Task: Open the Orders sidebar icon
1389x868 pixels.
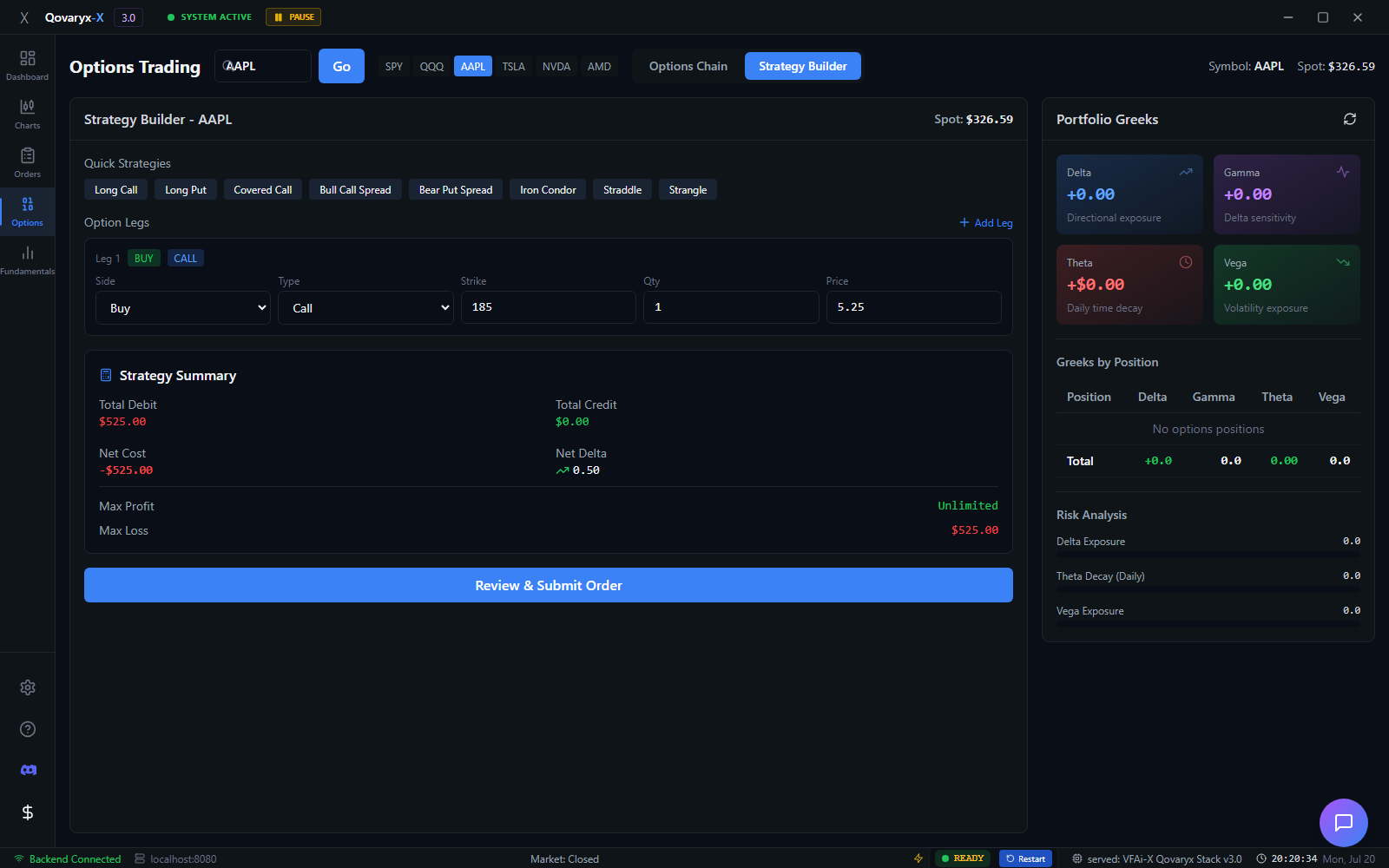Action: [27, 162]
